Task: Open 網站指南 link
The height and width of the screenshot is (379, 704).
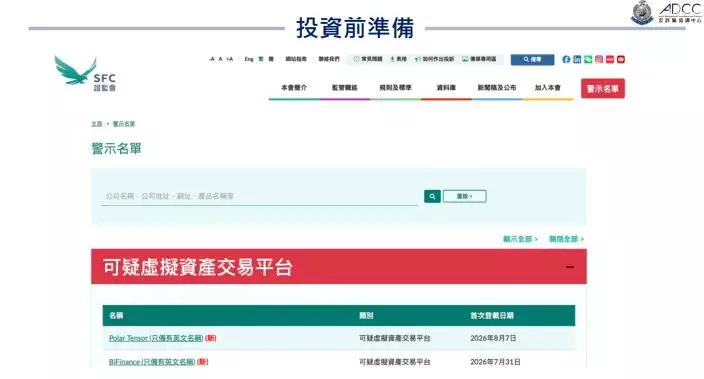Action: coord(296,59)
